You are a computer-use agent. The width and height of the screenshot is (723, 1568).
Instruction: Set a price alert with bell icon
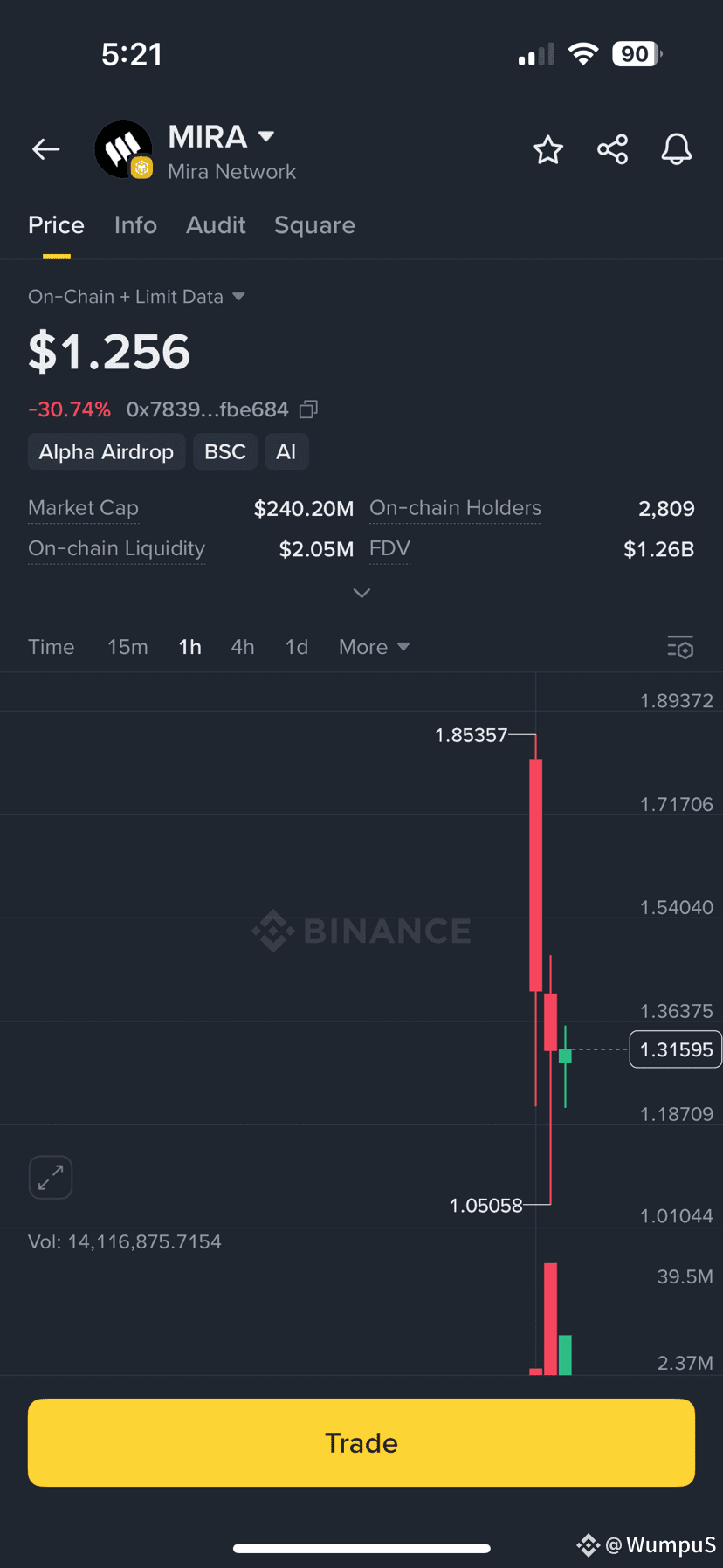coord(676,149)
